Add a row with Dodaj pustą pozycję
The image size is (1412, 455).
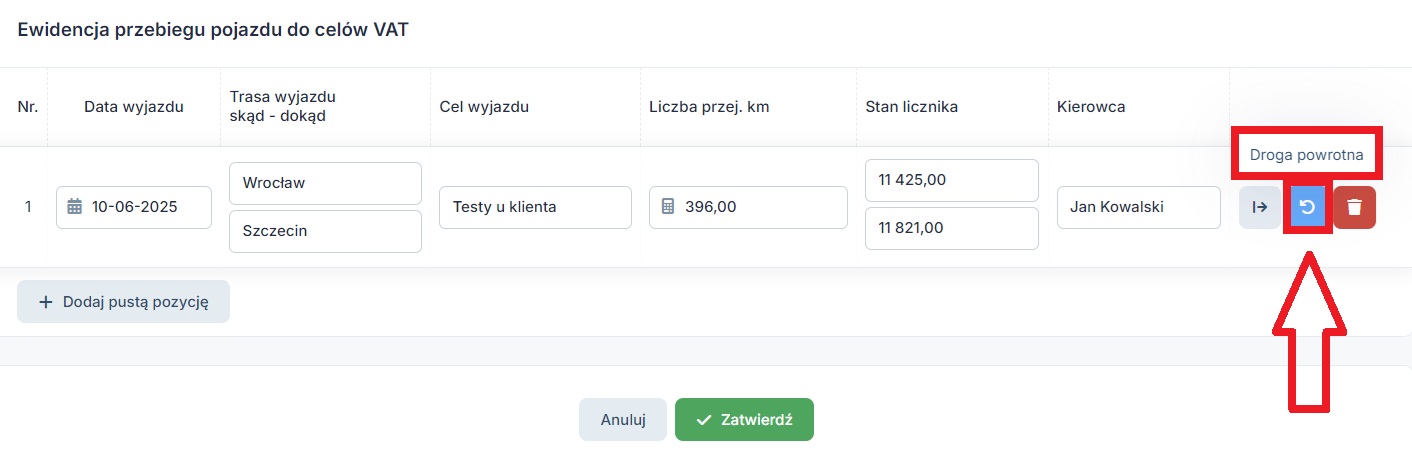coord(124,302)
